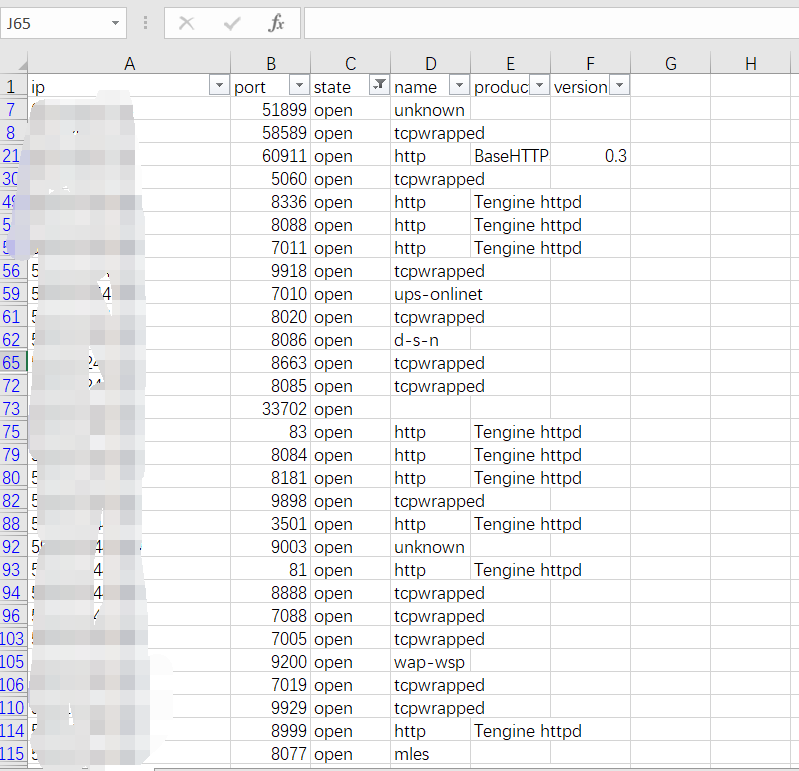Select row 8 header
This screenshot has width=799, height=771.
coord(13,132)
